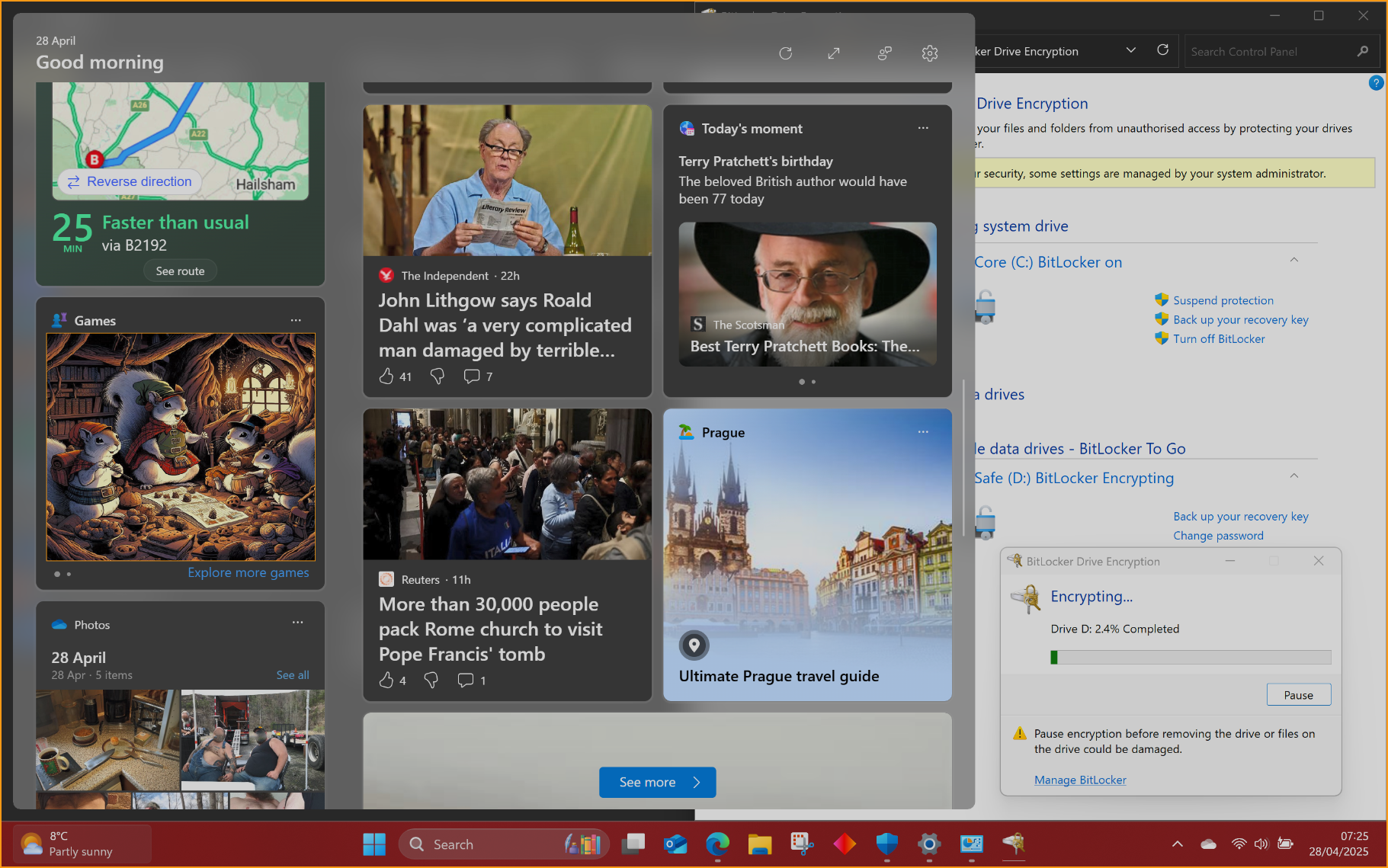Open more options on Photos widget

[298, 623]
